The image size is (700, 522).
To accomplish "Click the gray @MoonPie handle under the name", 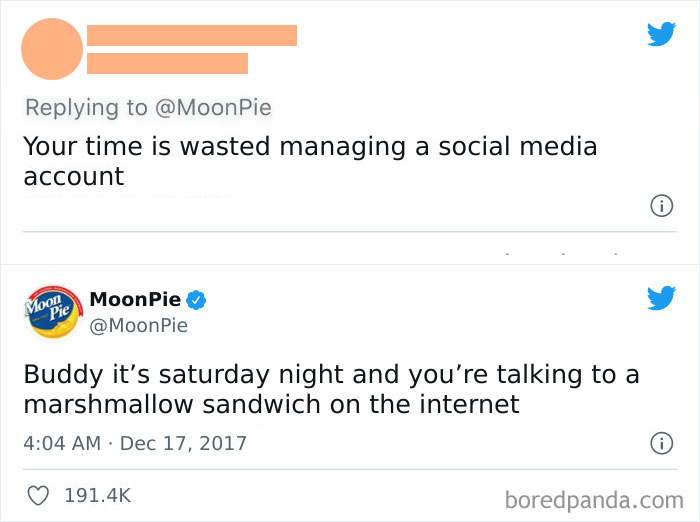I will [x=138, y=325].
